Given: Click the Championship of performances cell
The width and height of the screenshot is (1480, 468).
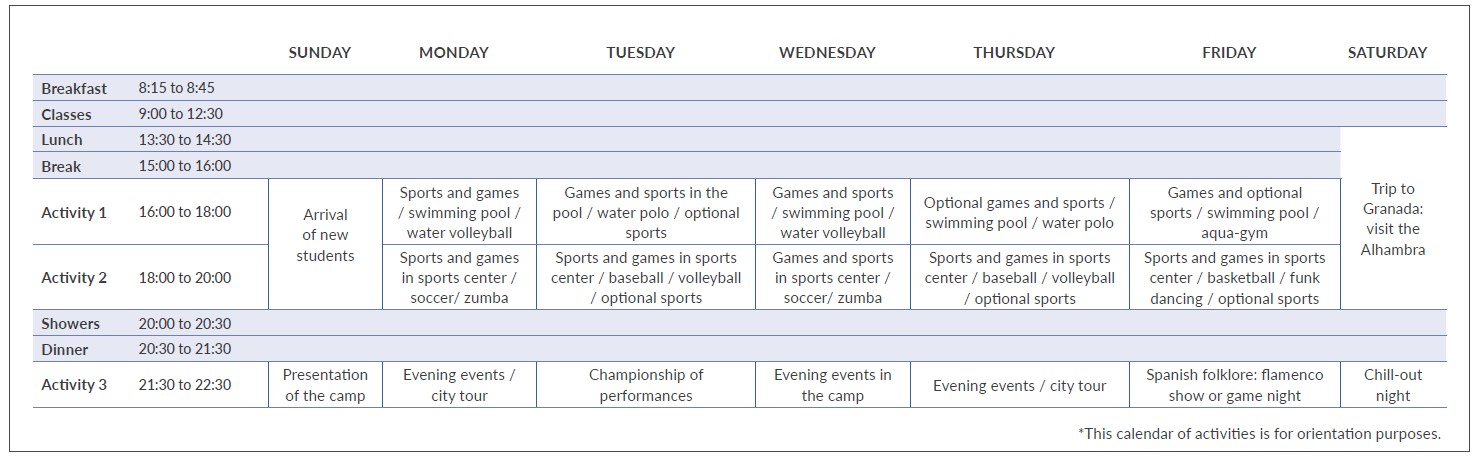Looking at the screenshot, I should pyautogui.click(x=646, y=385).
